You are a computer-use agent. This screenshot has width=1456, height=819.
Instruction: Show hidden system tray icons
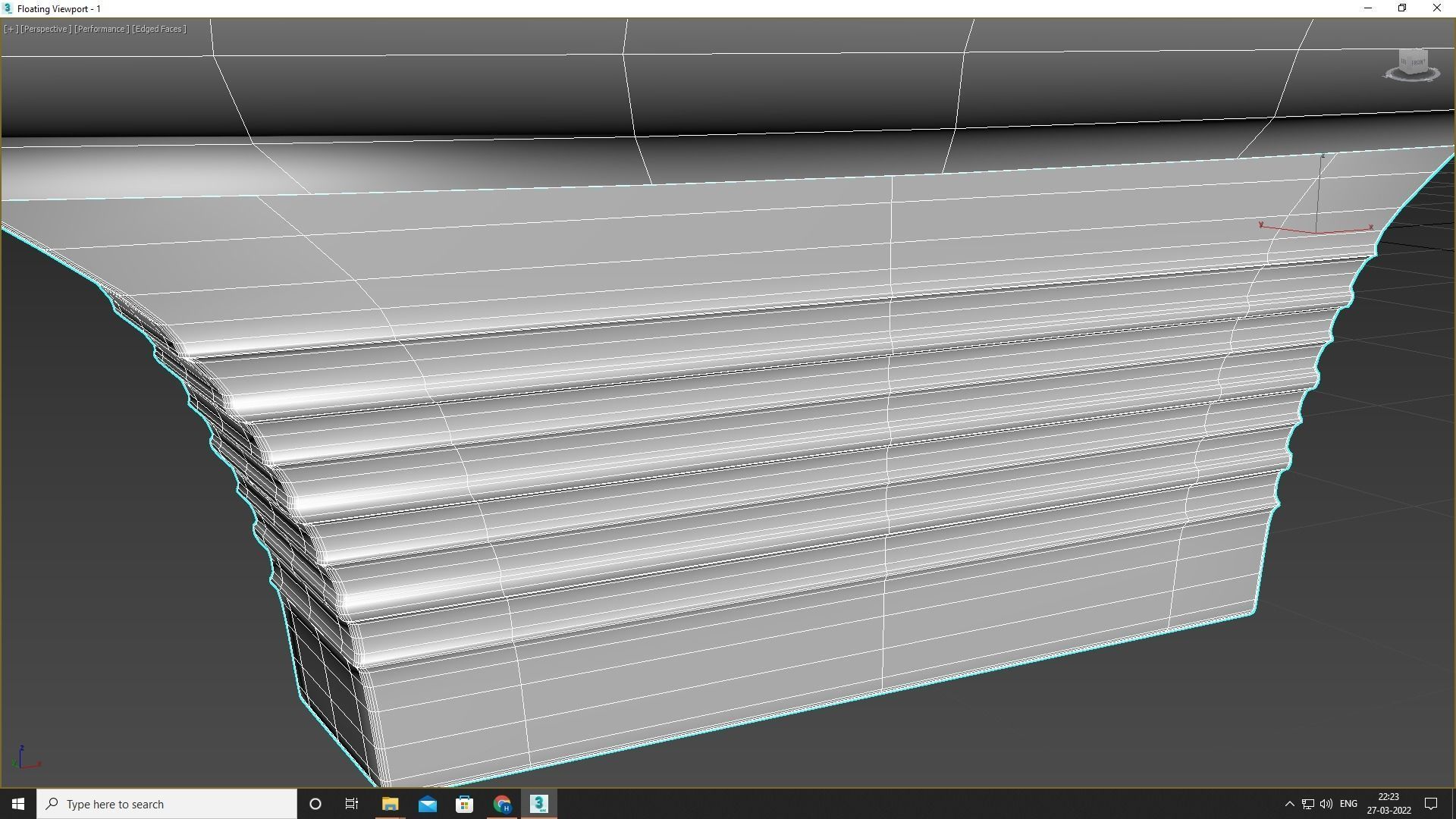[1289, 804]
